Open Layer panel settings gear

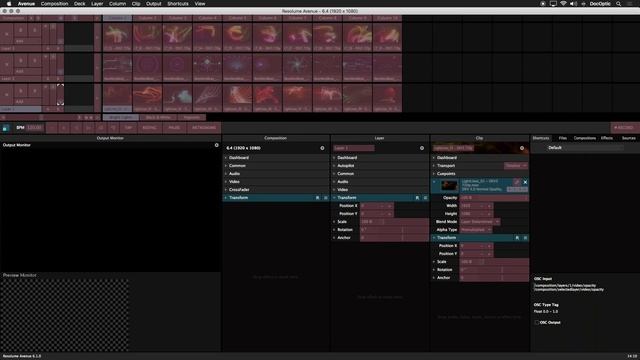[x=422, y=148]
